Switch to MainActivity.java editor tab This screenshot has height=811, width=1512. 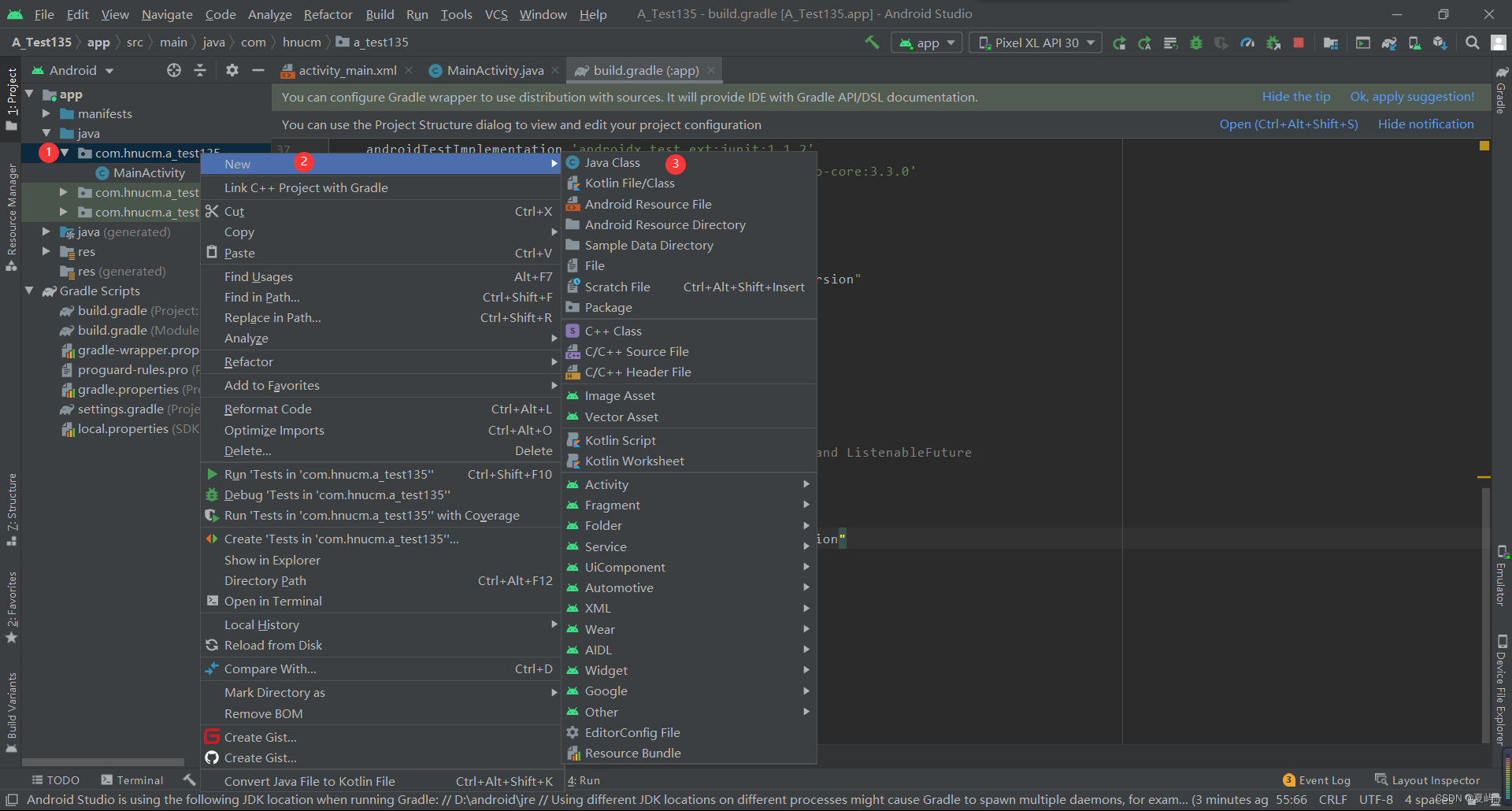pos(495,70)
